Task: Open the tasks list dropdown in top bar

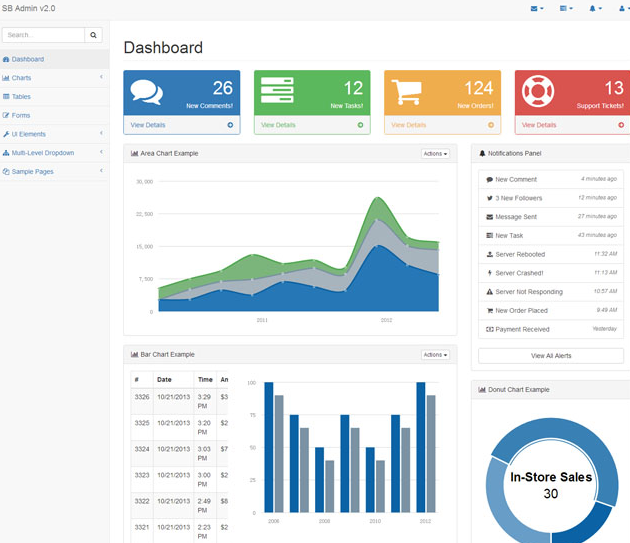Action: [566, 8]
